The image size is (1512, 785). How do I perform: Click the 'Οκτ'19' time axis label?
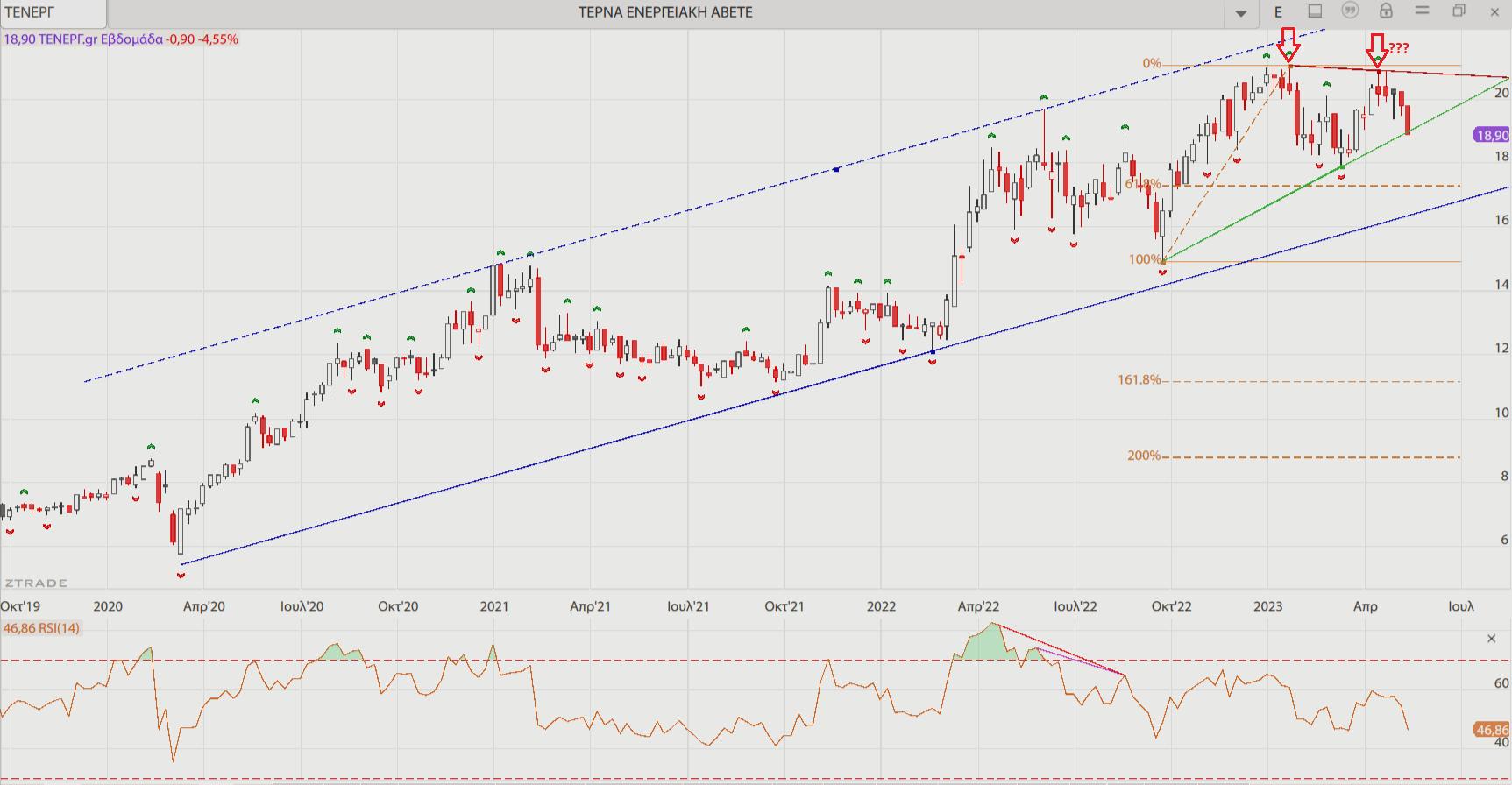point(20,606)
